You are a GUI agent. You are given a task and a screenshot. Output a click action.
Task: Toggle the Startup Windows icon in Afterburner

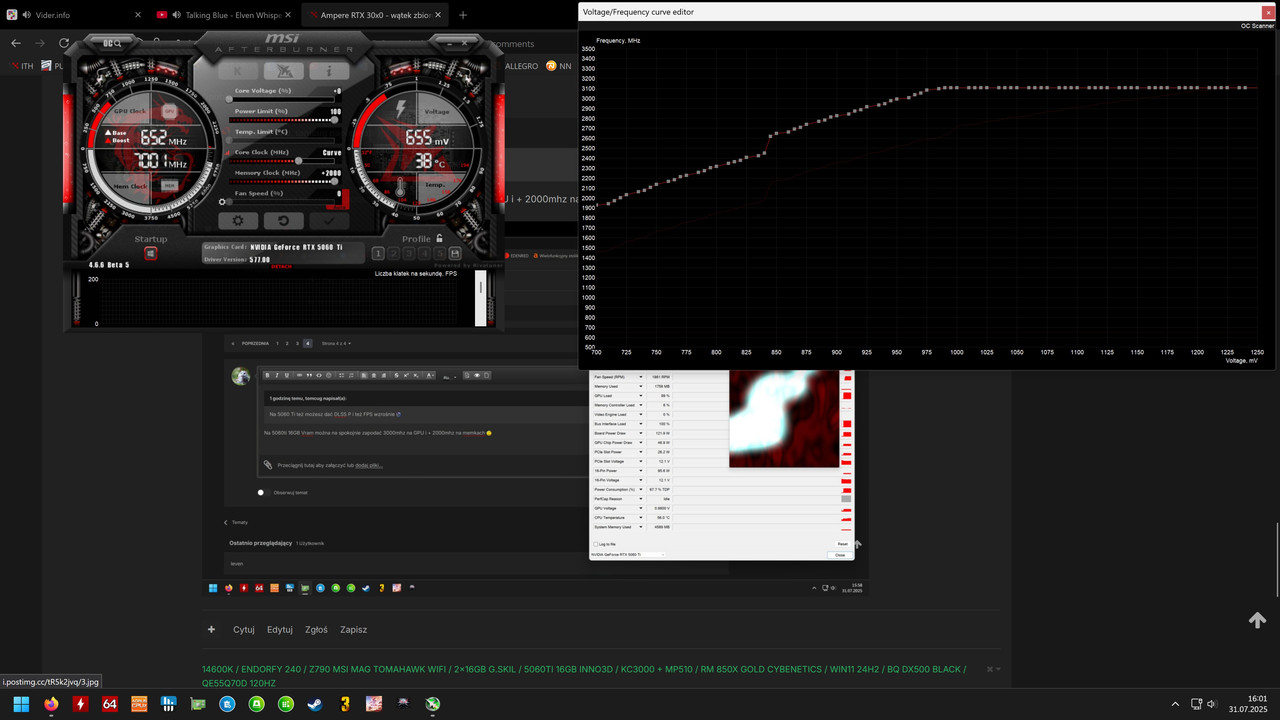coord(151,254)
